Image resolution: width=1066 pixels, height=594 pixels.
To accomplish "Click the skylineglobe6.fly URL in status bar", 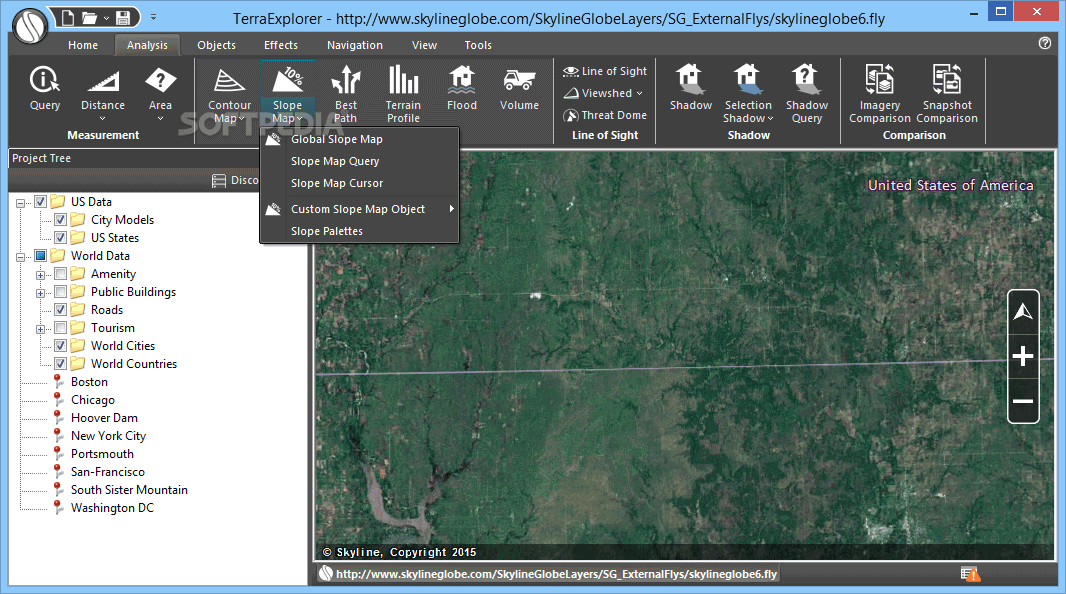I will pos(556,574).
